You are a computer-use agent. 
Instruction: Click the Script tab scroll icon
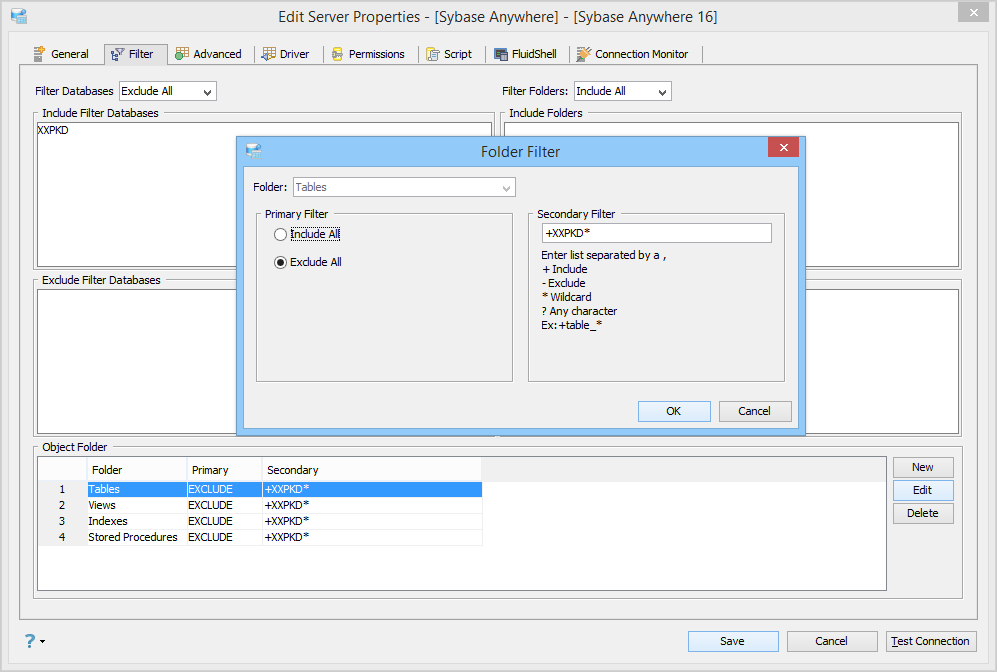tap(433, 54)
